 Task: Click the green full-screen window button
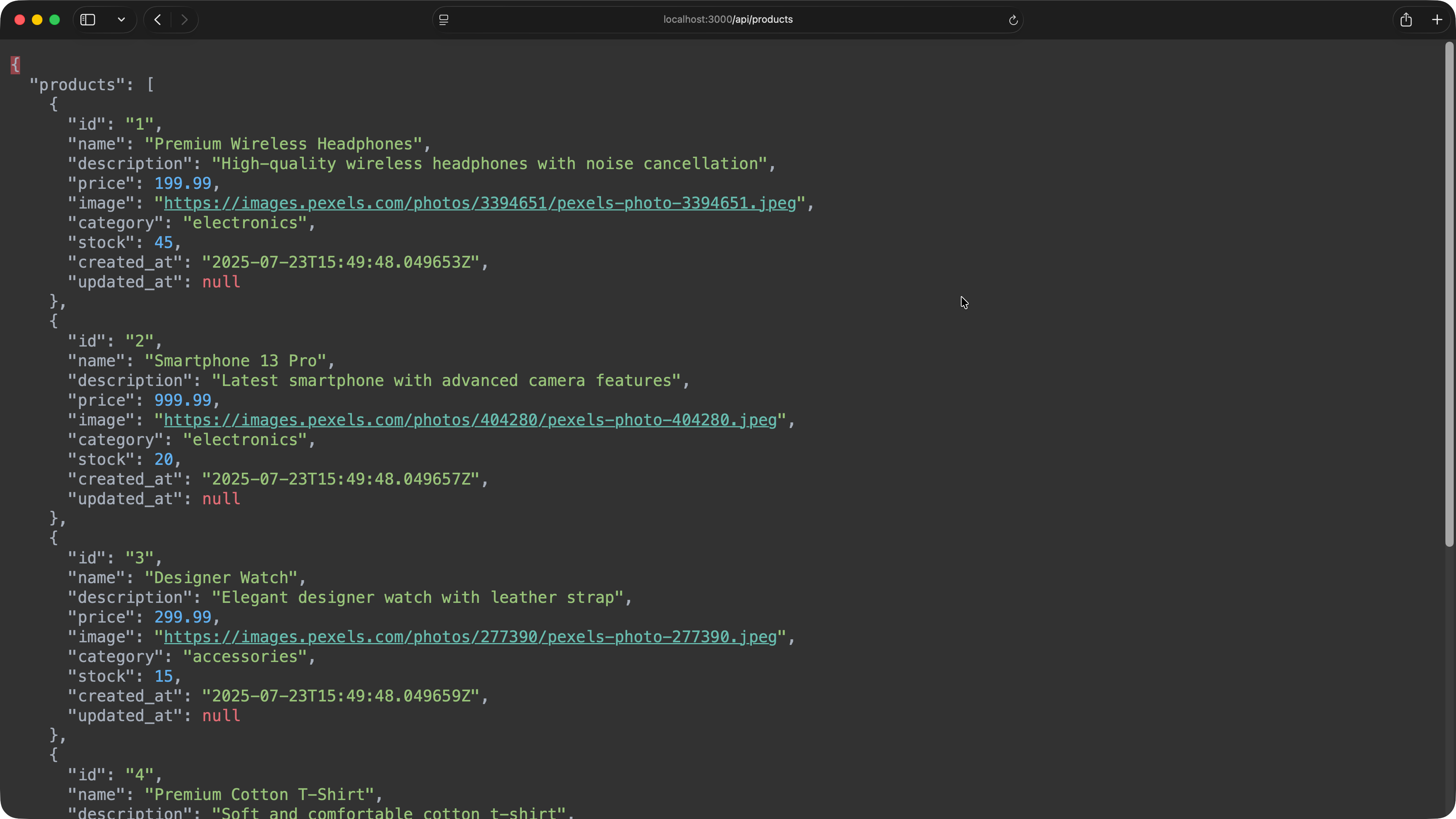pos(55,20)
